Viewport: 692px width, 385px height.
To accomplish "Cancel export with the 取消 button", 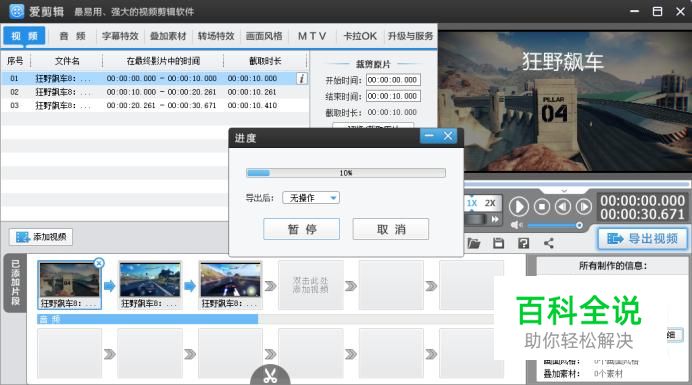I will click(x=391, y=229).
